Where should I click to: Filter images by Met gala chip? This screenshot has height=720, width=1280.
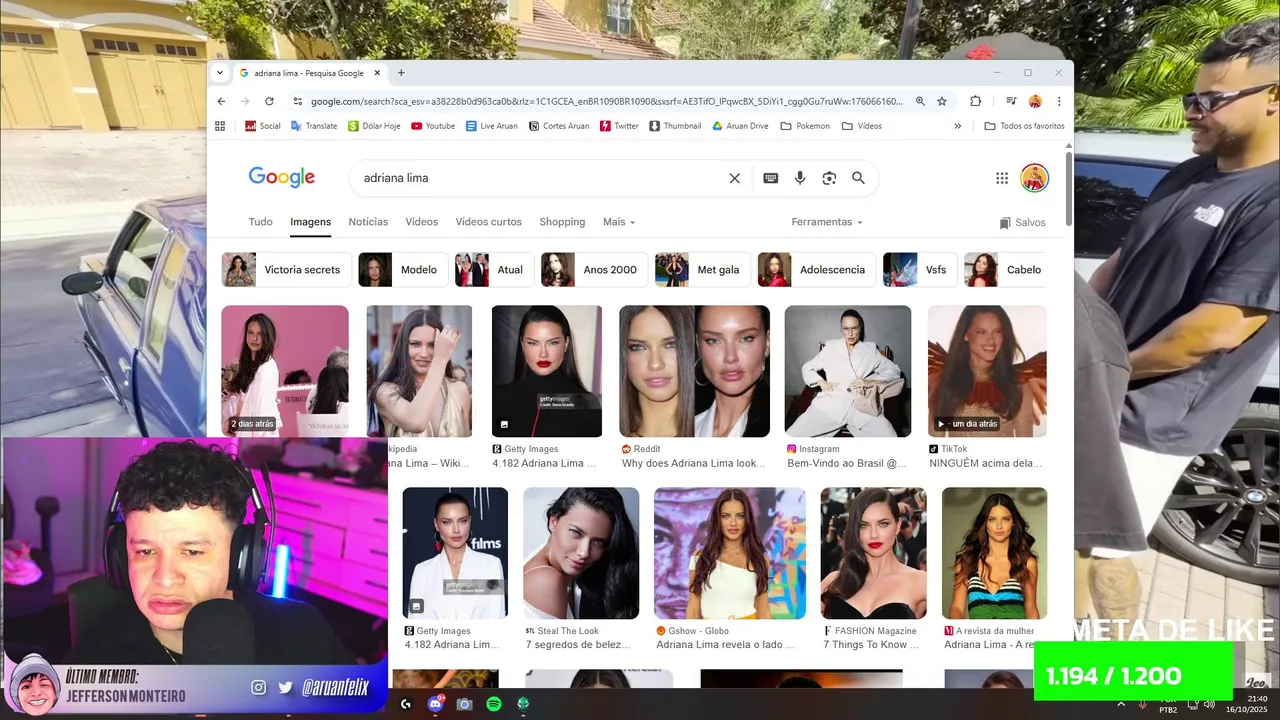(703, 270)
